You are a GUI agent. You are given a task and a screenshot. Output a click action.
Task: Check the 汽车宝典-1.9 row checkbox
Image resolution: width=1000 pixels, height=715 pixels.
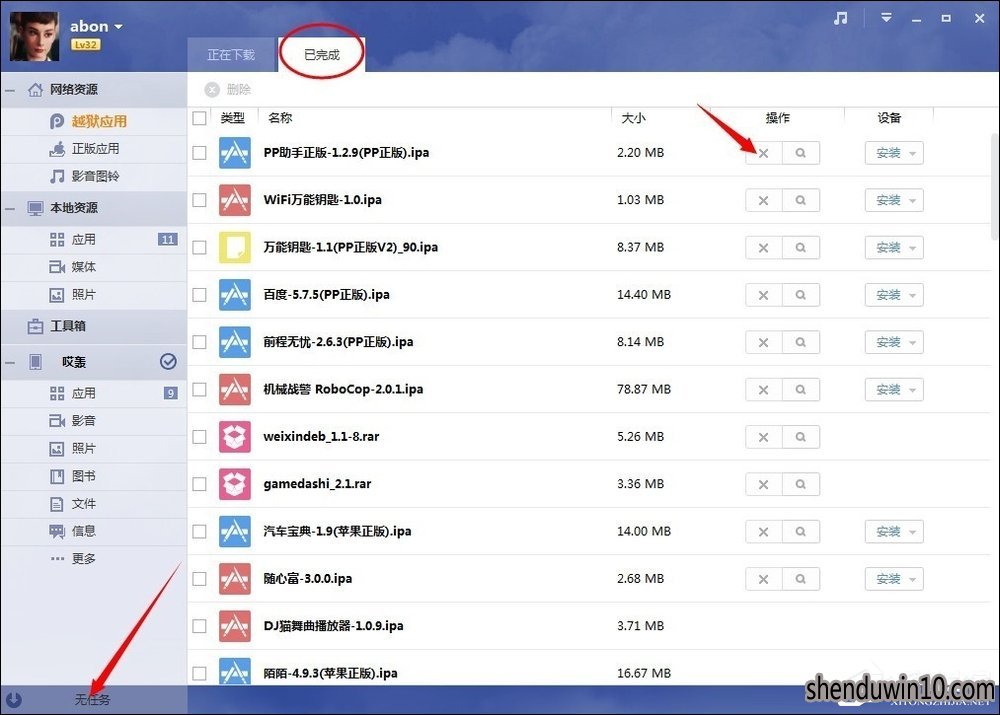coord(199,531)
